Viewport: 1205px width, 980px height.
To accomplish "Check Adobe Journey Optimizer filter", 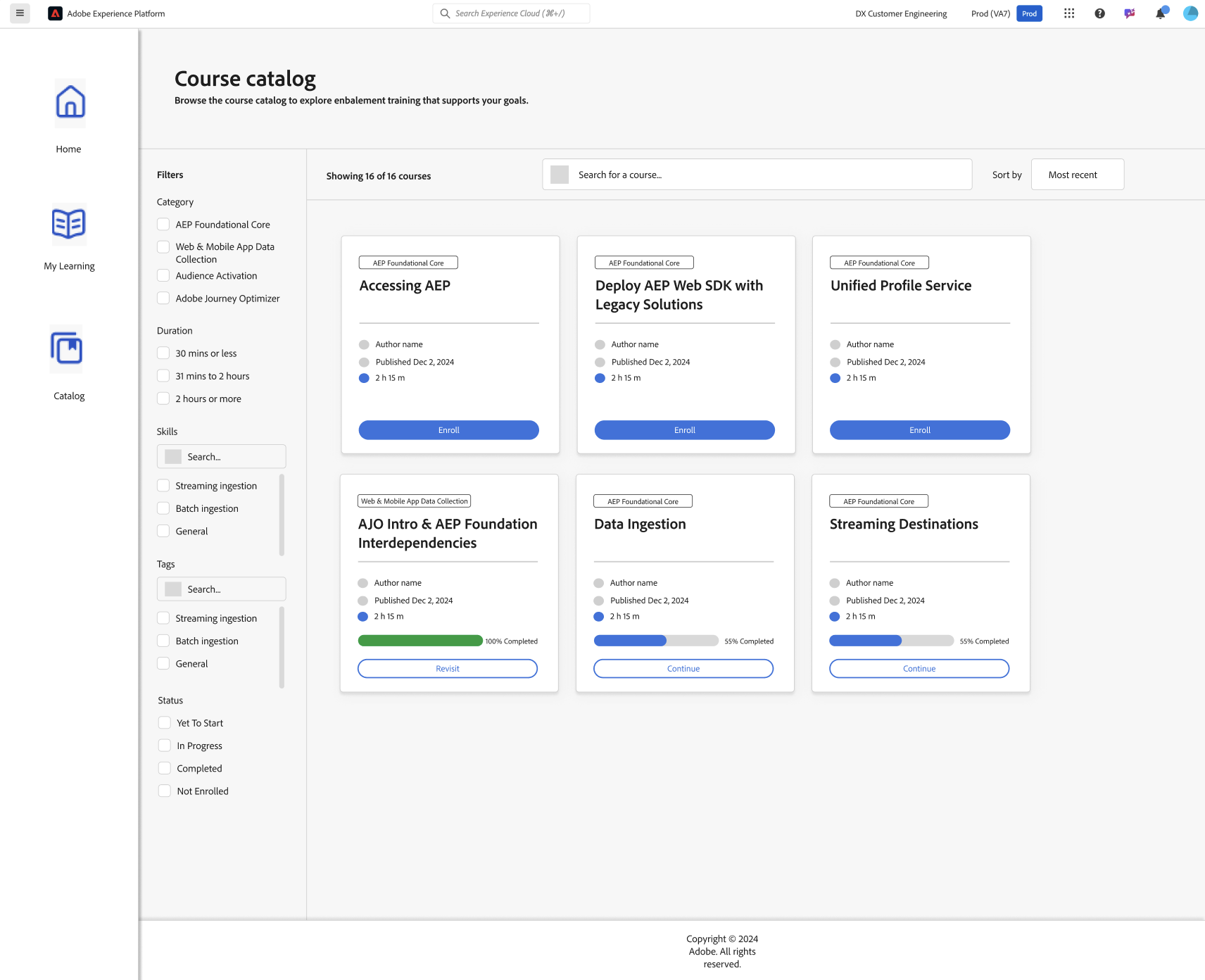I will coord(163,298).
